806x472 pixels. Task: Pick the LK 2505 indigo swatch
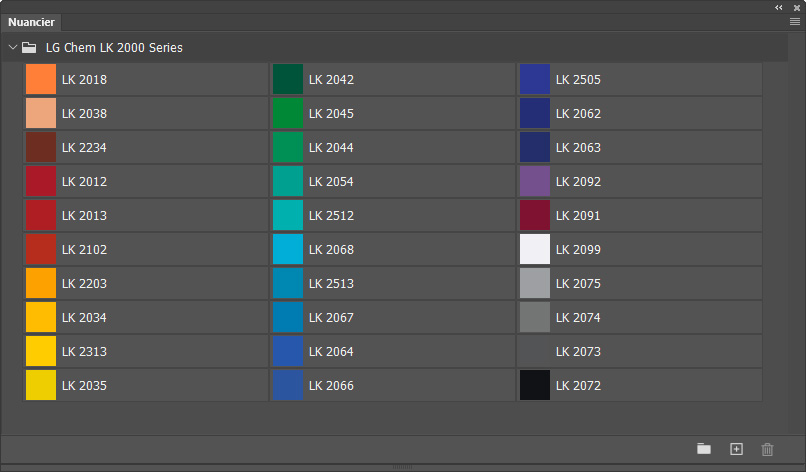click(x=535, y=79)
